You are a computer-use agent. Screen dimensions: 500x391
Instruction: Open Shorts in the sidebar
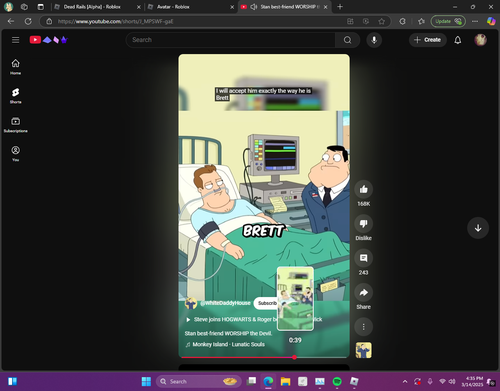(x=15, y=96)
